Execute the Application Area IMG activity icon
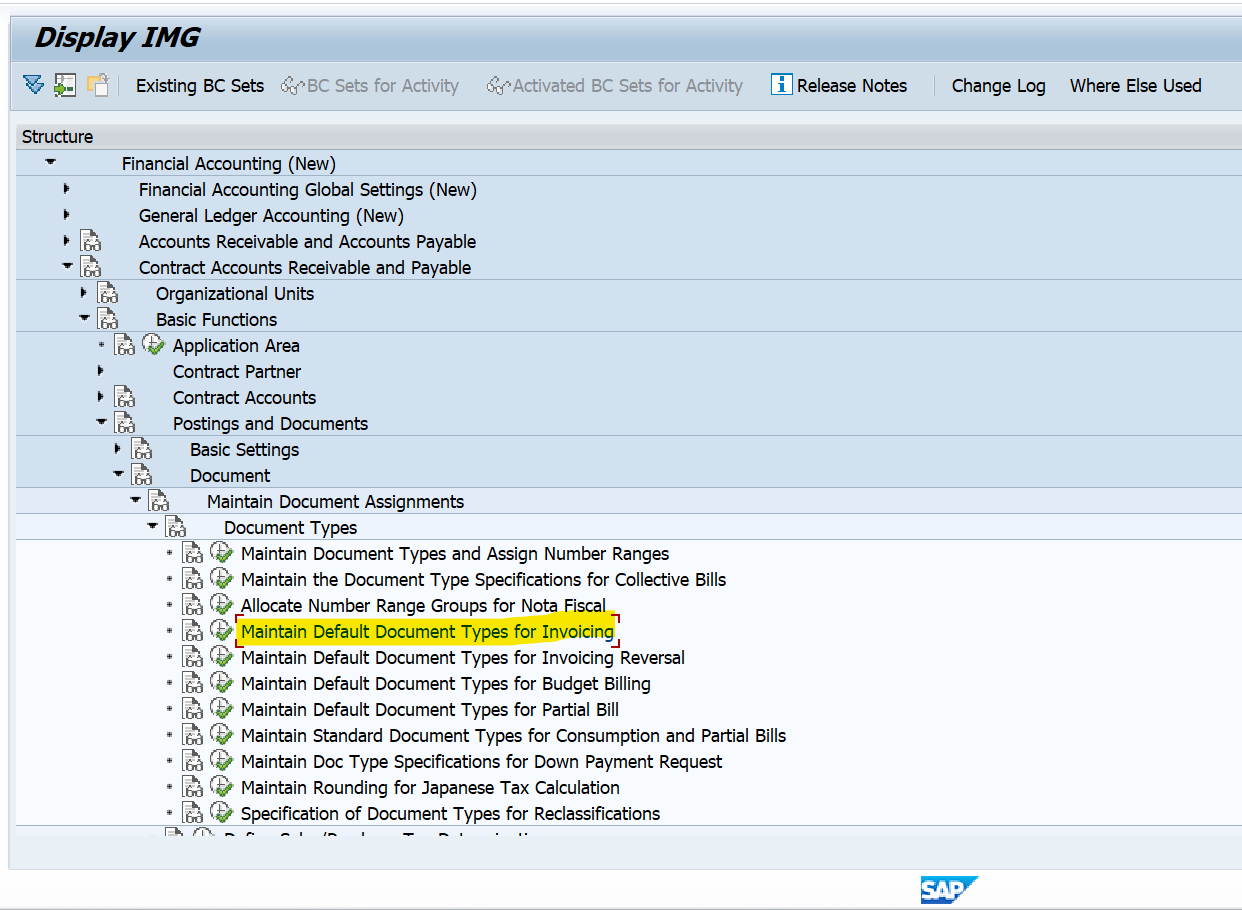The image size is (1242, 910). (x=154, y=345)
